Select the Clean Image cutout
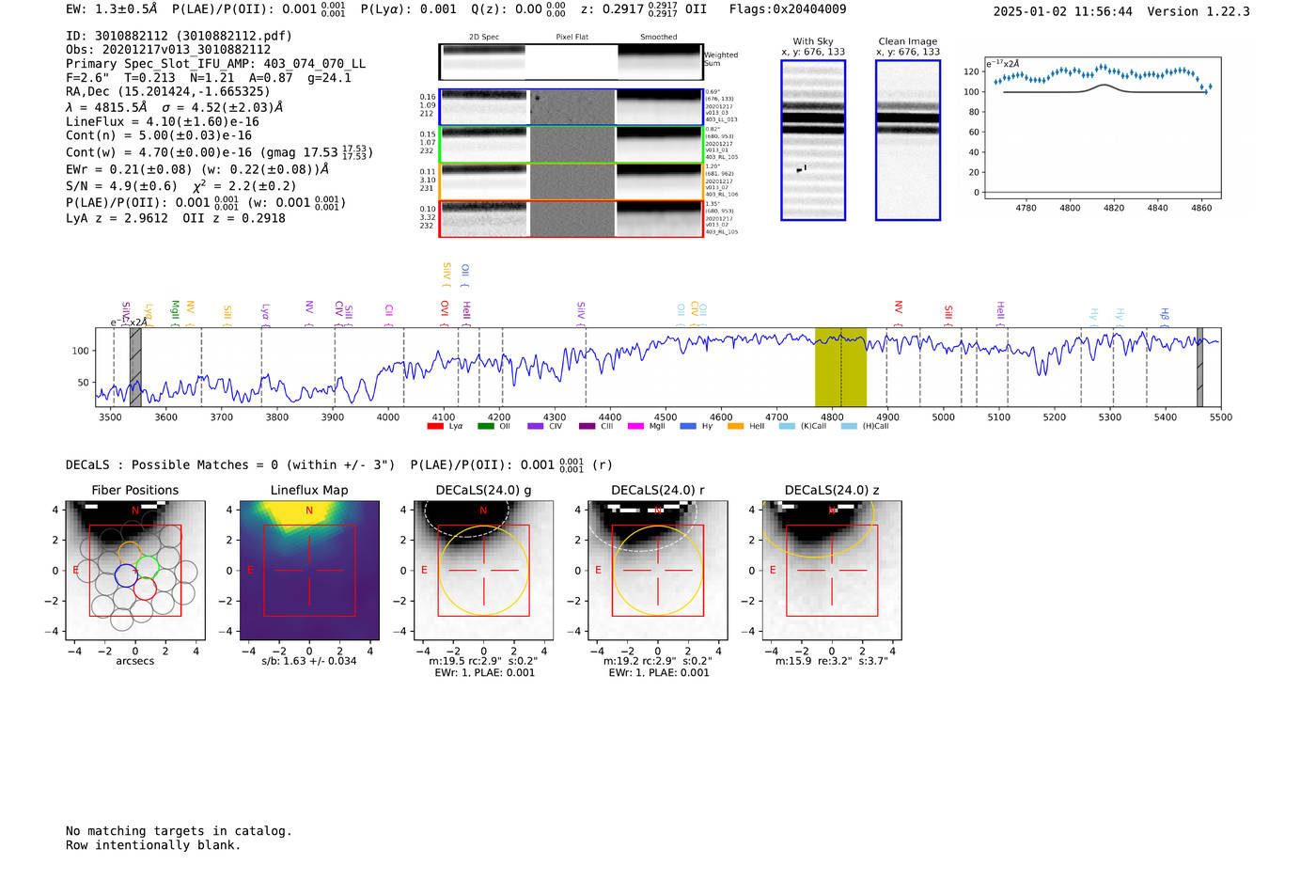The height and width of the screenshot is (896, 1316). click(908, 140)
